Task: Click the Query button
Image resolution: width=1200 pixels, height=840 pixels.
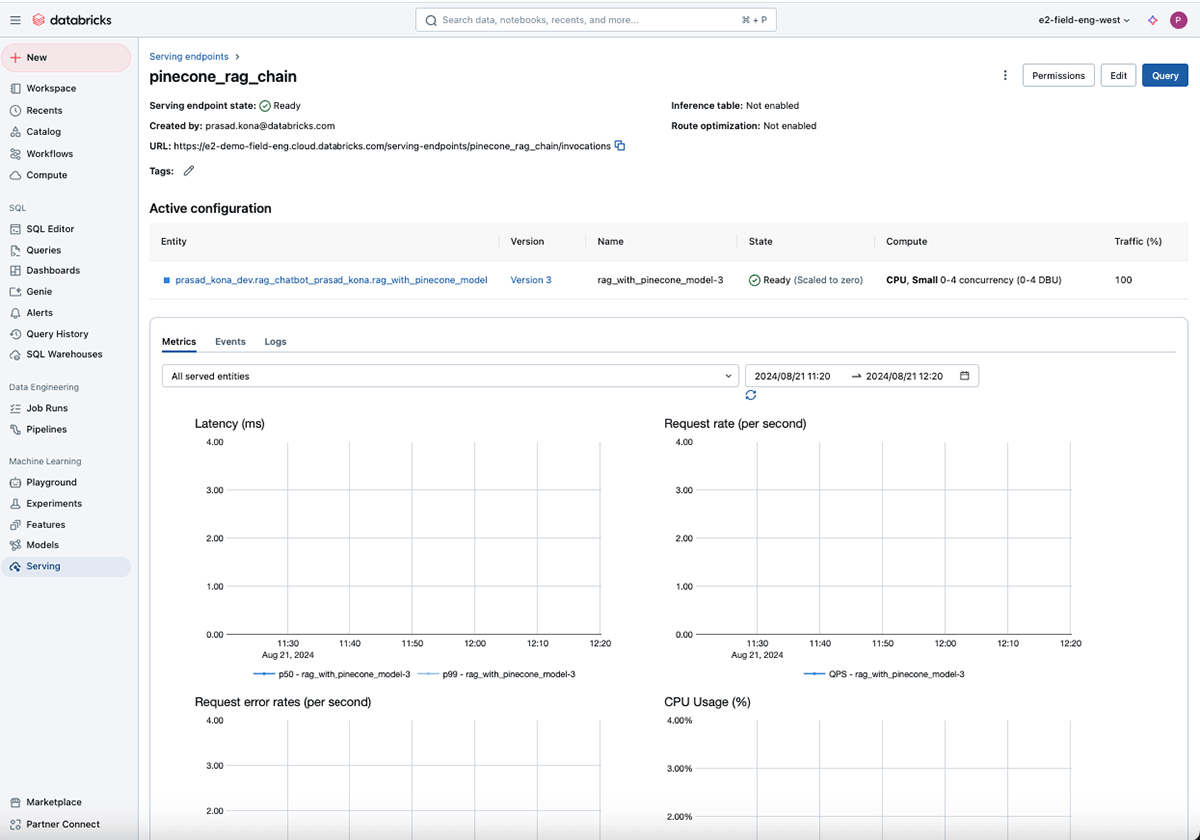Action: tap(1165, 76)
